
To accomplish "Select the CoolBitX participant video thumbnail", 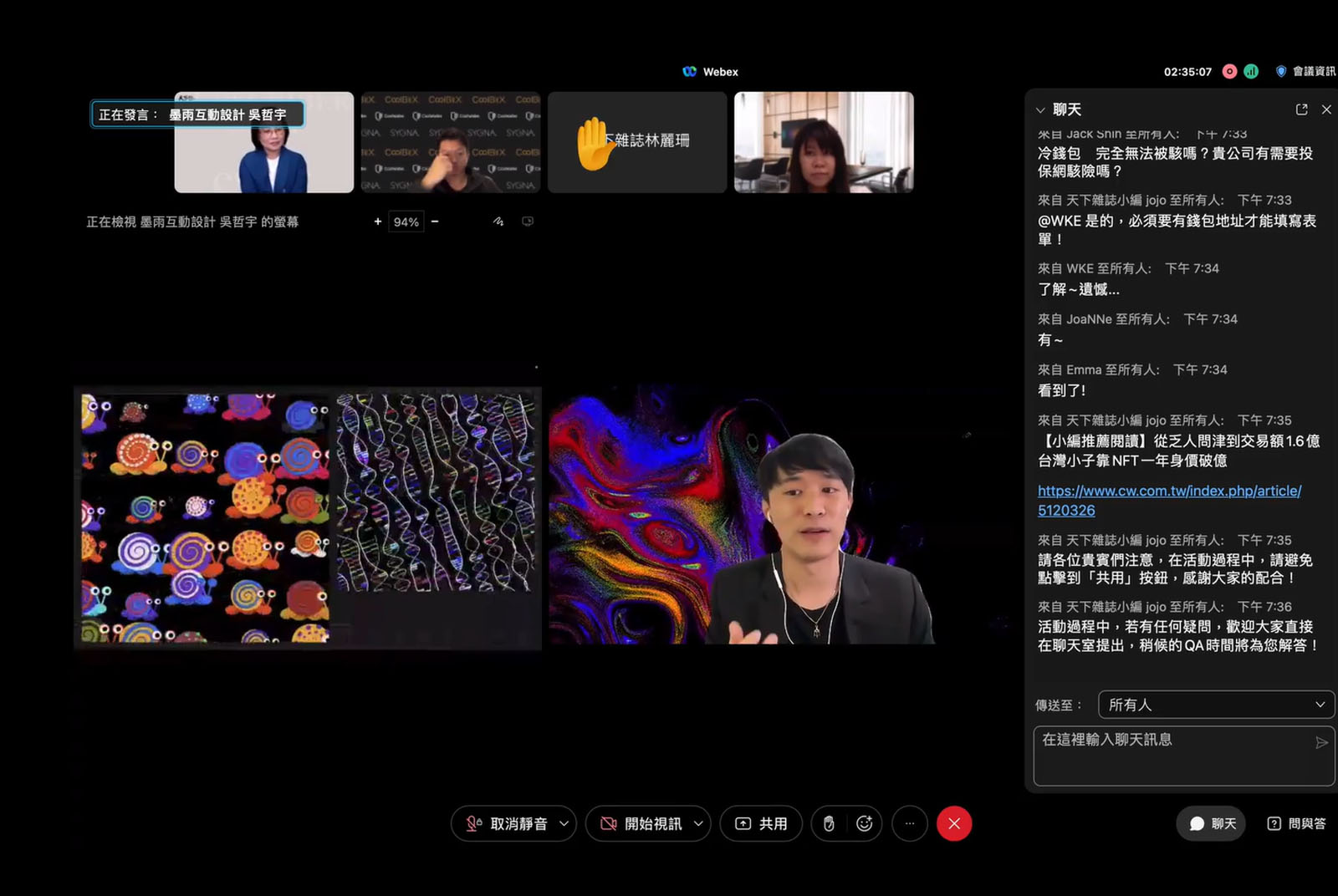I will (451, 142).
